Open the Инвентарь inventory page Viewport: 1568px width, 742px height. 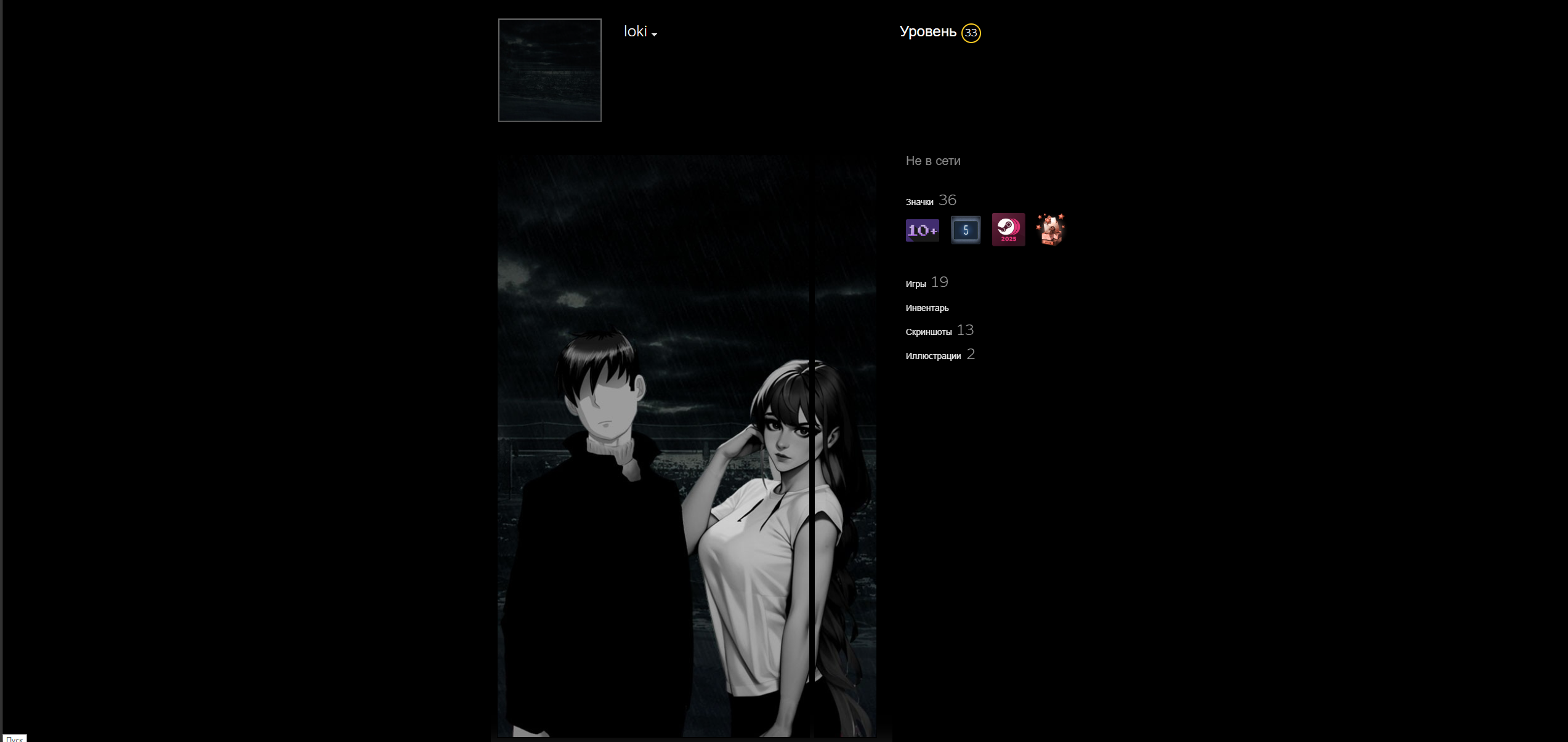(927, 308)
